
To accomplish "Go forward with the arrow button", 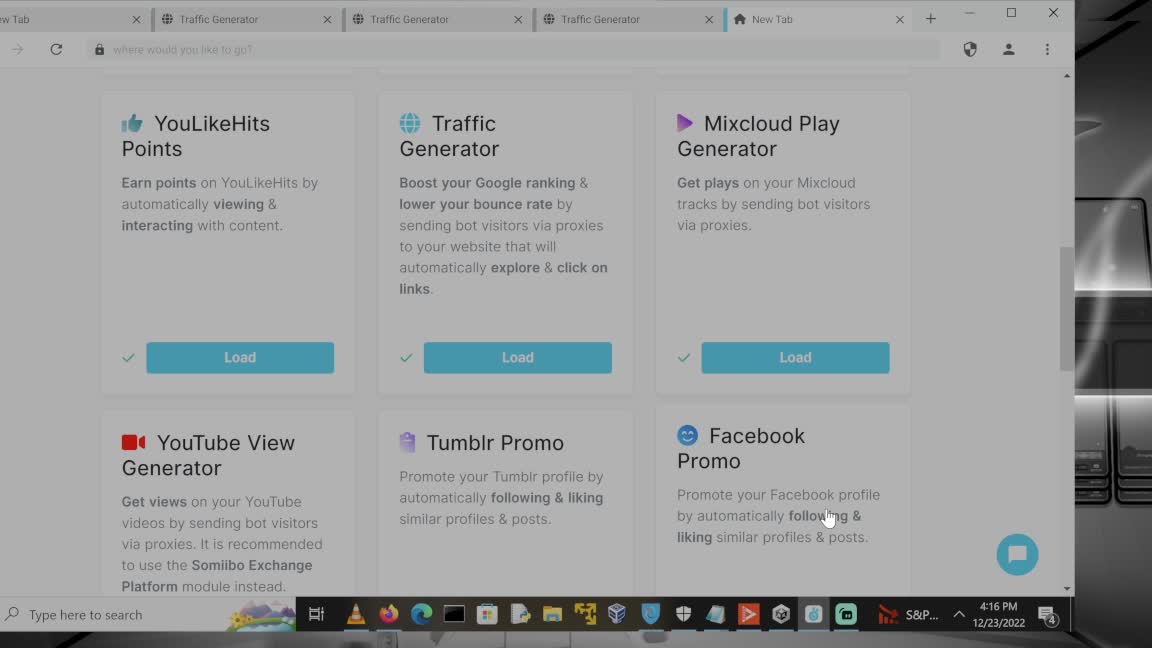I will click(18, 49).
